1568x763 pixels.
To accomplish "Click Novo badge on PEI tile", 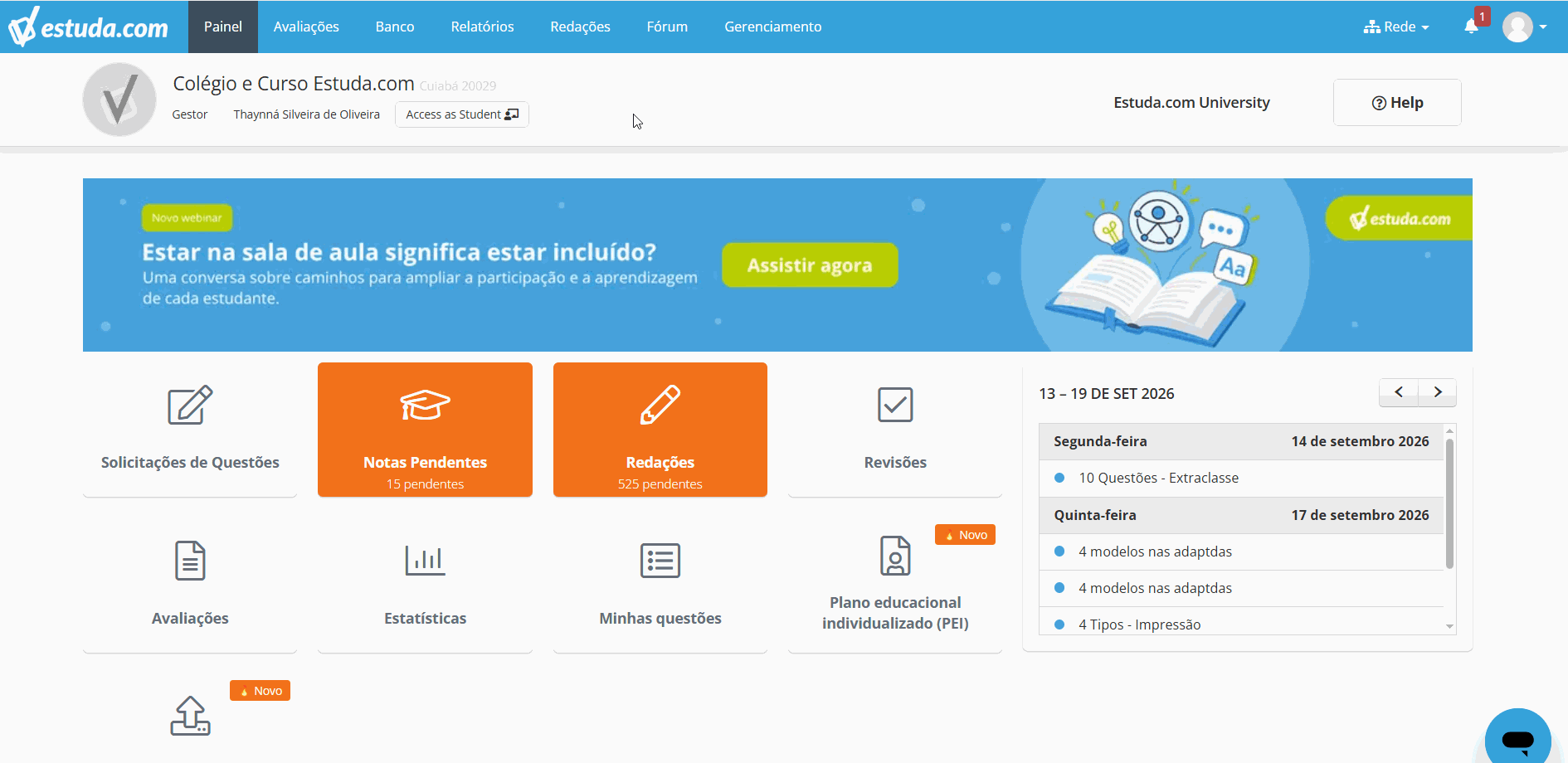I will 965,535.
